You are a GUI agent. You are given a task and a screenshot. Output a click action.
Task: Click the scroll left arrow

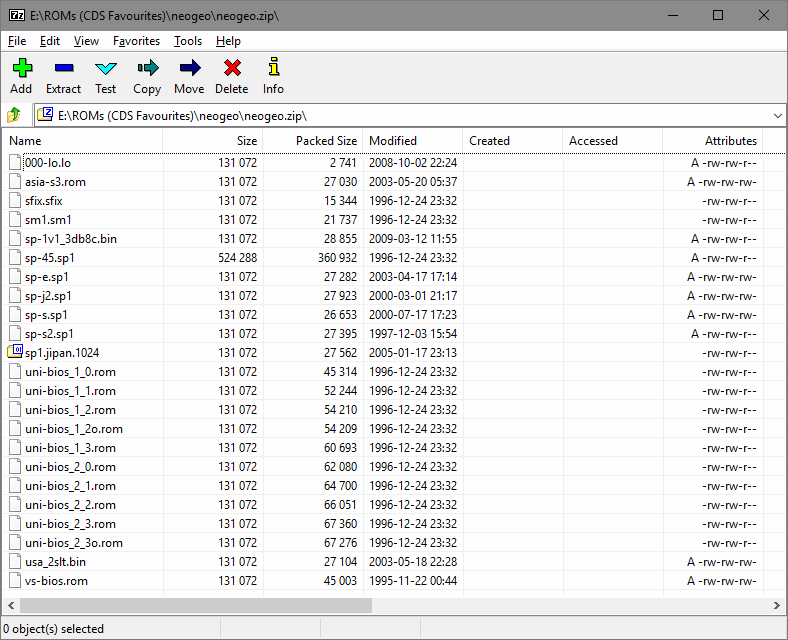(11, 605)
